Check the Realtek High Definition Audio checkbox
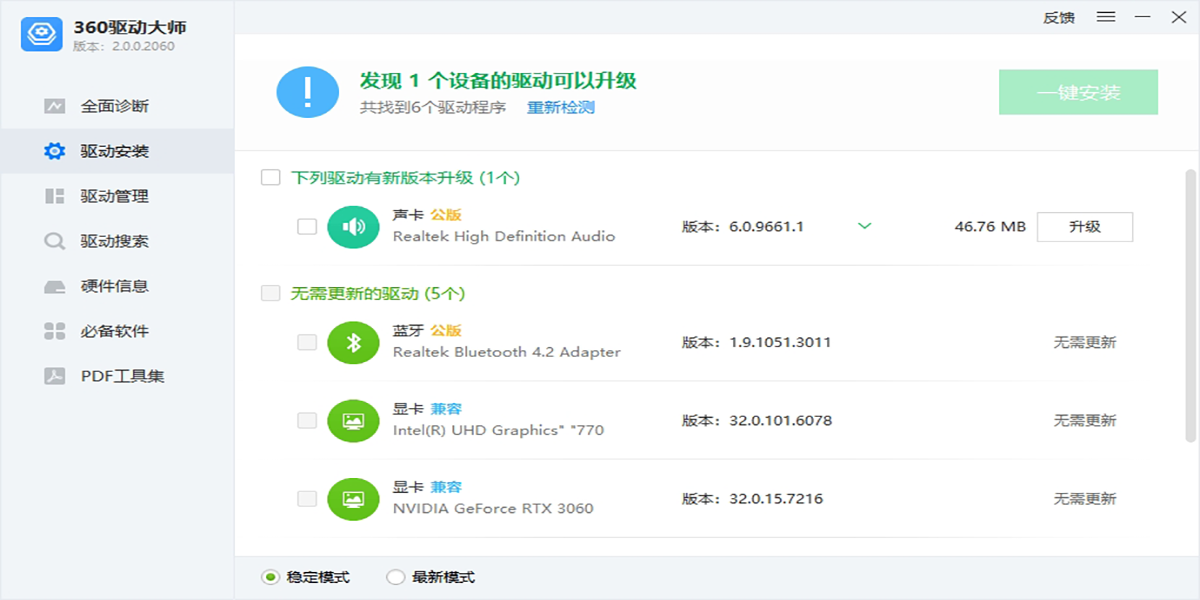 [x=307, y=227]
